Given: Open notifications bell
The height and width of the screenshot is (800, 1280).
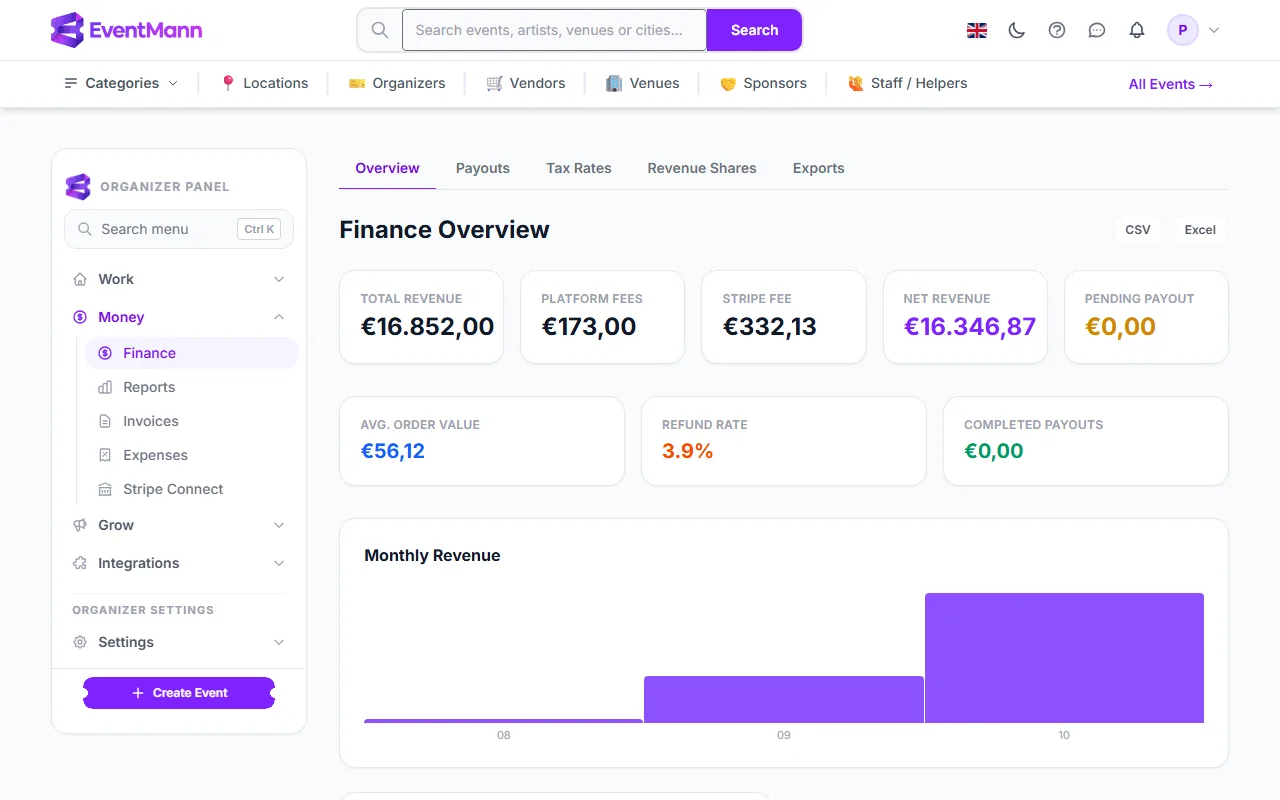Looking at the screenshot, I should pos(1137,30).
